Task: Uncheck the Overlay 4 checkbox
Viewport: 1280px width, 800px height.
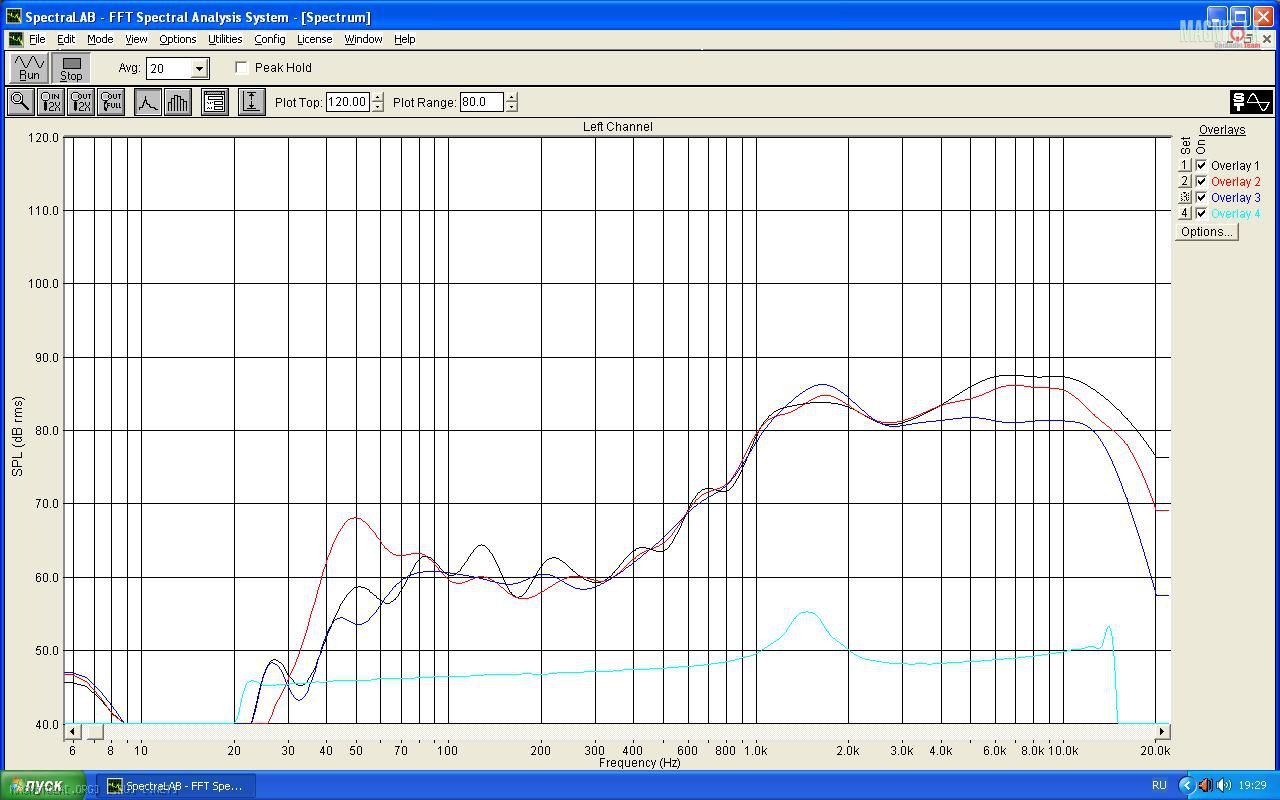Action: pyautogui.click(x=1201, y=213)
